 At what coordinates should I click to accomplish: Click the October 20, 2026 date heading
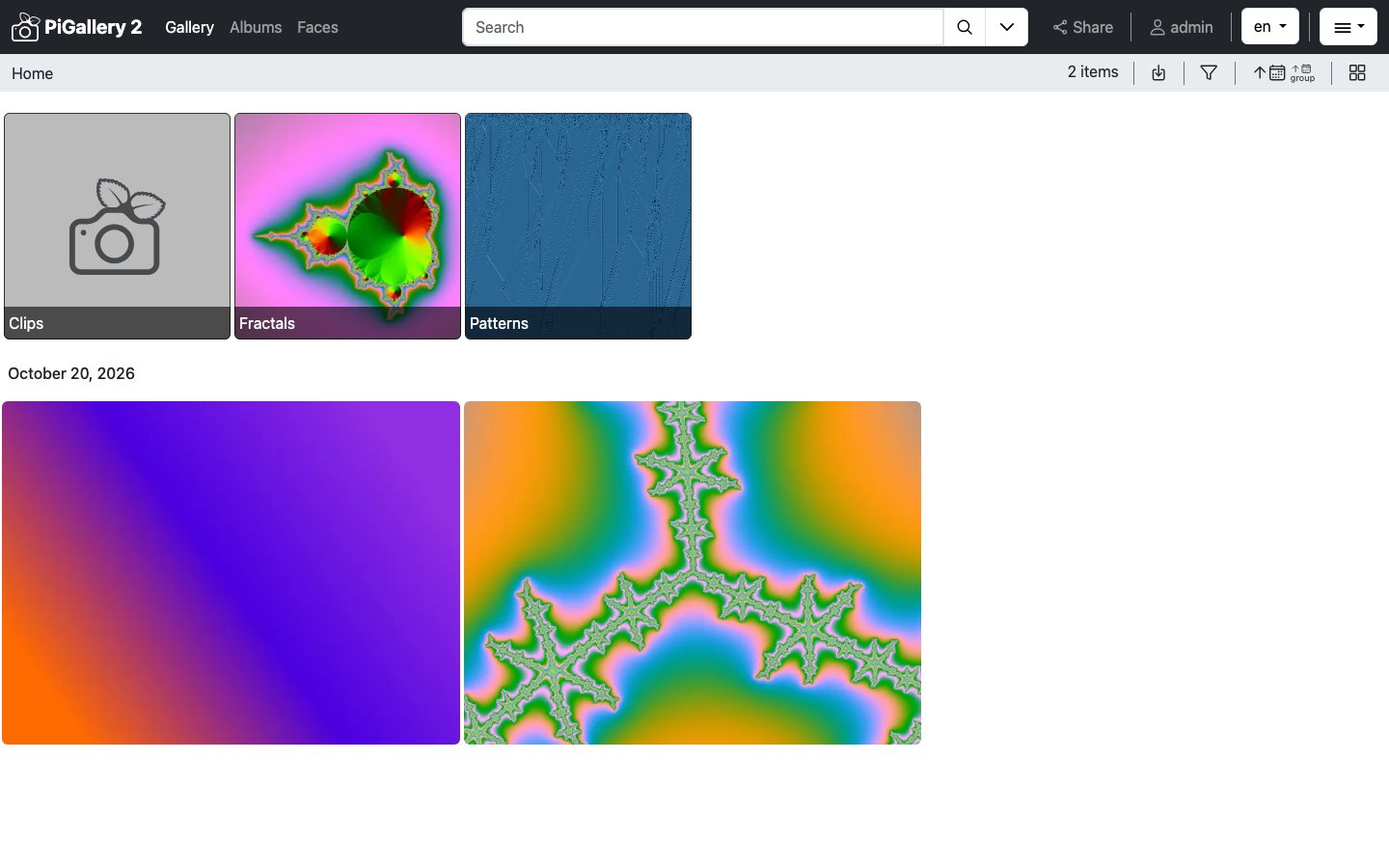click(71, 373)
